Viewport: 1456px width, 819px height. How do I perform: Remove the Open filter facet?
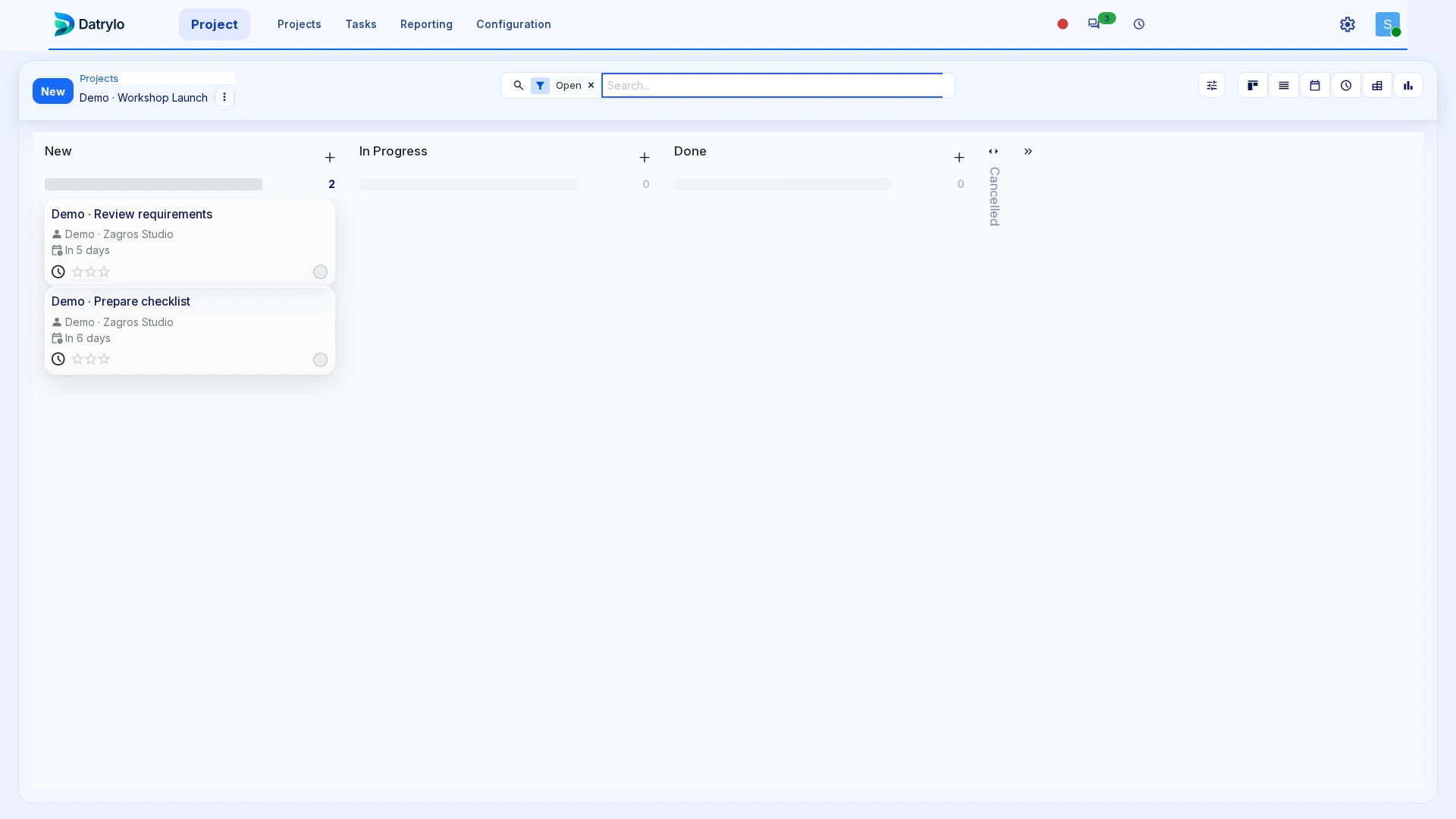591,86
